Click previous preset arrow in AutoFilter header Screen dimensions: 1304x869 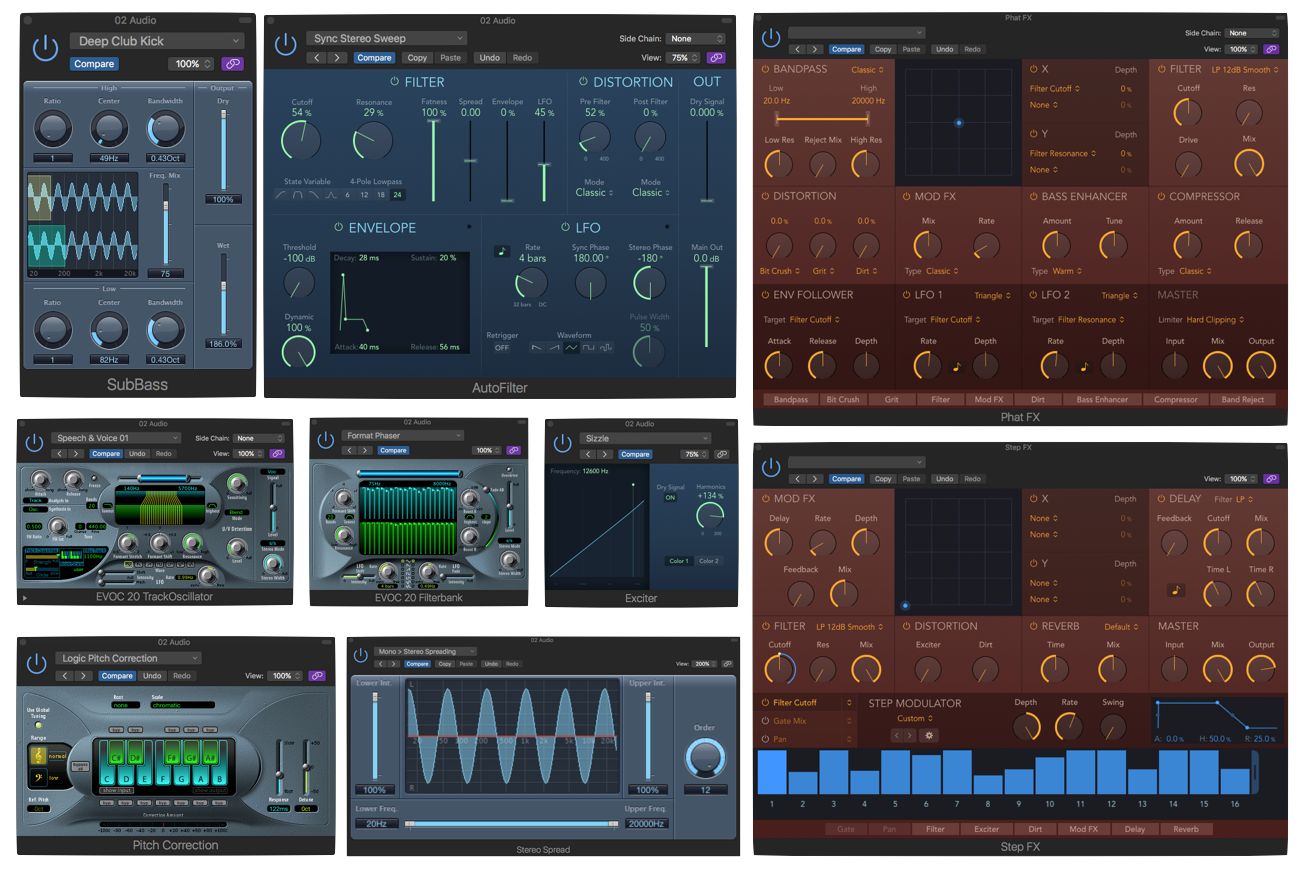pyautogui.click(x=316, y=58)
